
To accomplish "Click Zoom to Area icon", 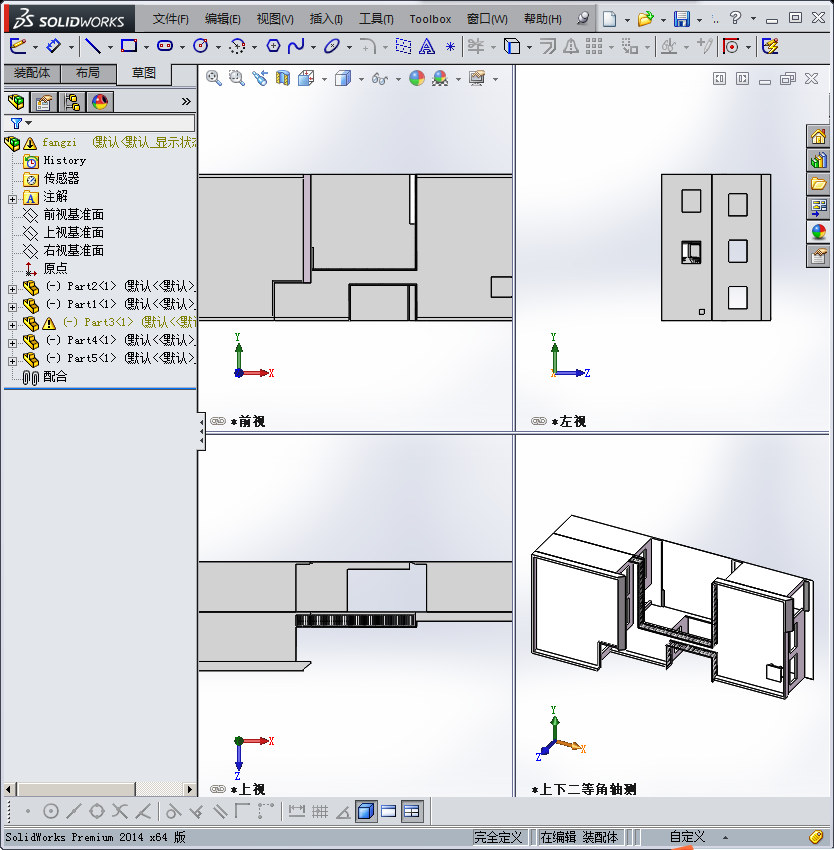I will pyautogui.click(x=236, y=79).
